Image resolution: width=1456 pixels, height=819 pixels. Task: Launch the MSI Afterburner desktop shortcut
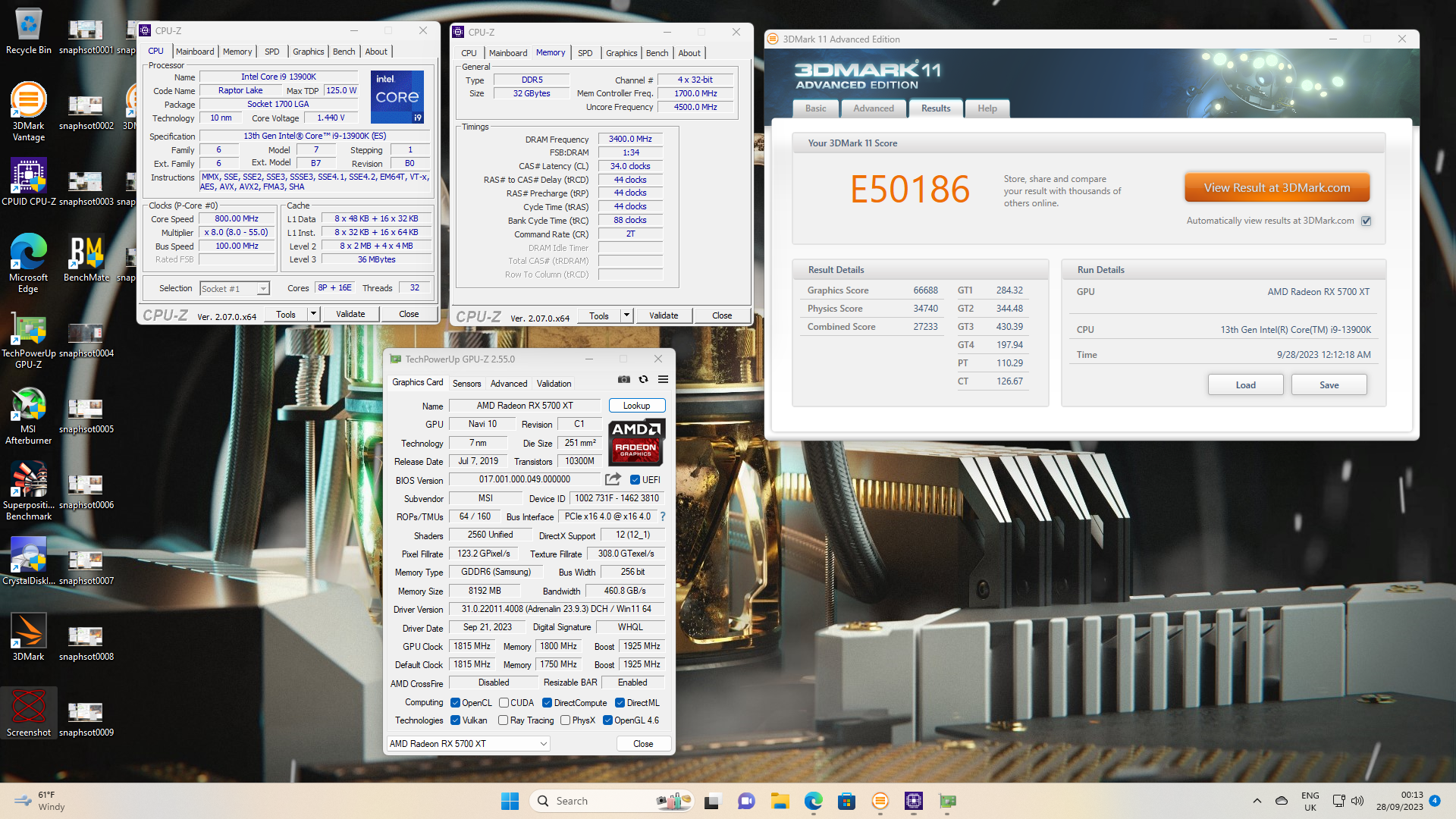(28, 415)
